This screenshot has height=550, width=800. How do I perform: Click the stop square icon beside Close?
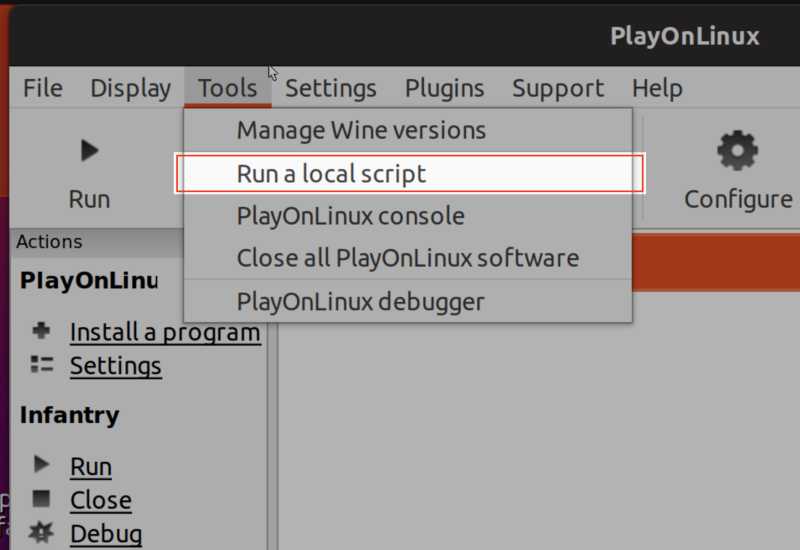(x=41, y=498)
